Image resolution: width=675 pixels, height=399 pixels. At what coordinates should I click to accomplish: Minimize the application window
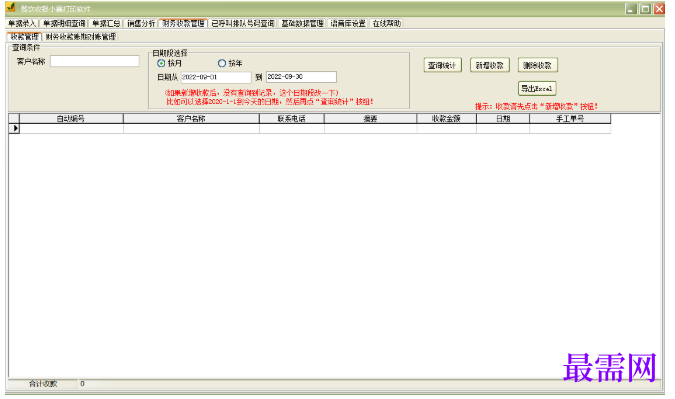tap(631, 9)
